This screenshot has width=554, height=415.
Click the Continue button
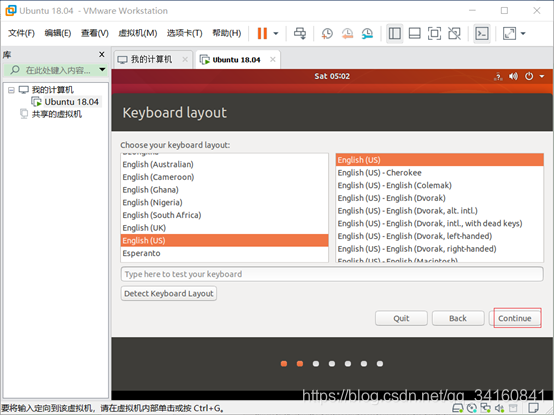point(515,318)
